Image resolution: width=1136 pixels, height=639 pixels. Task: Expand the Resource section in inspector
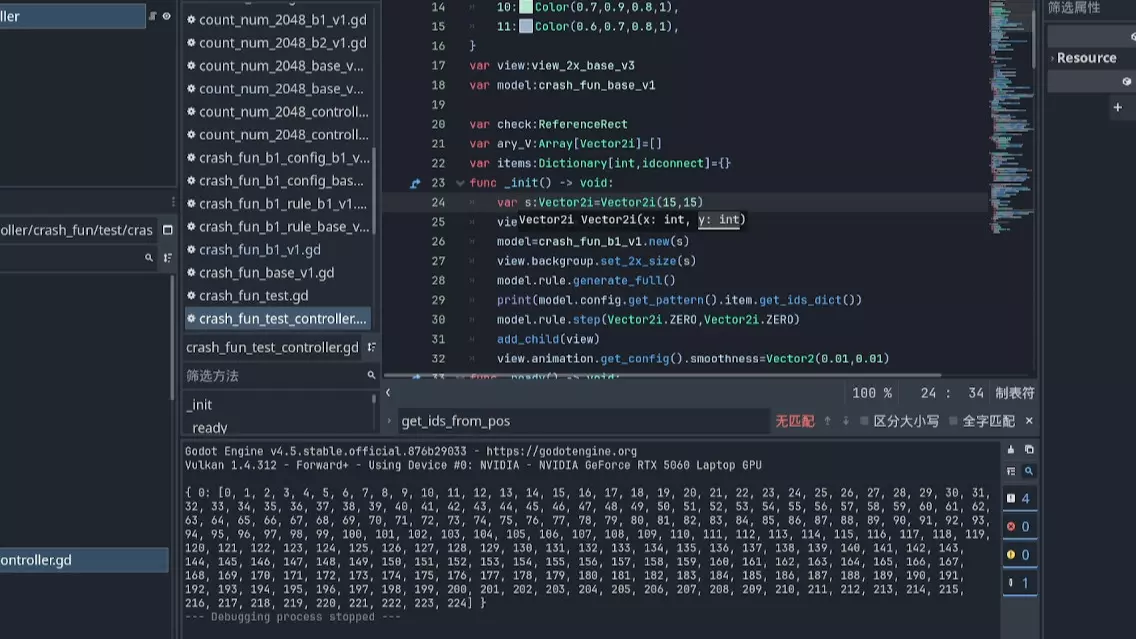(1085, 58)
